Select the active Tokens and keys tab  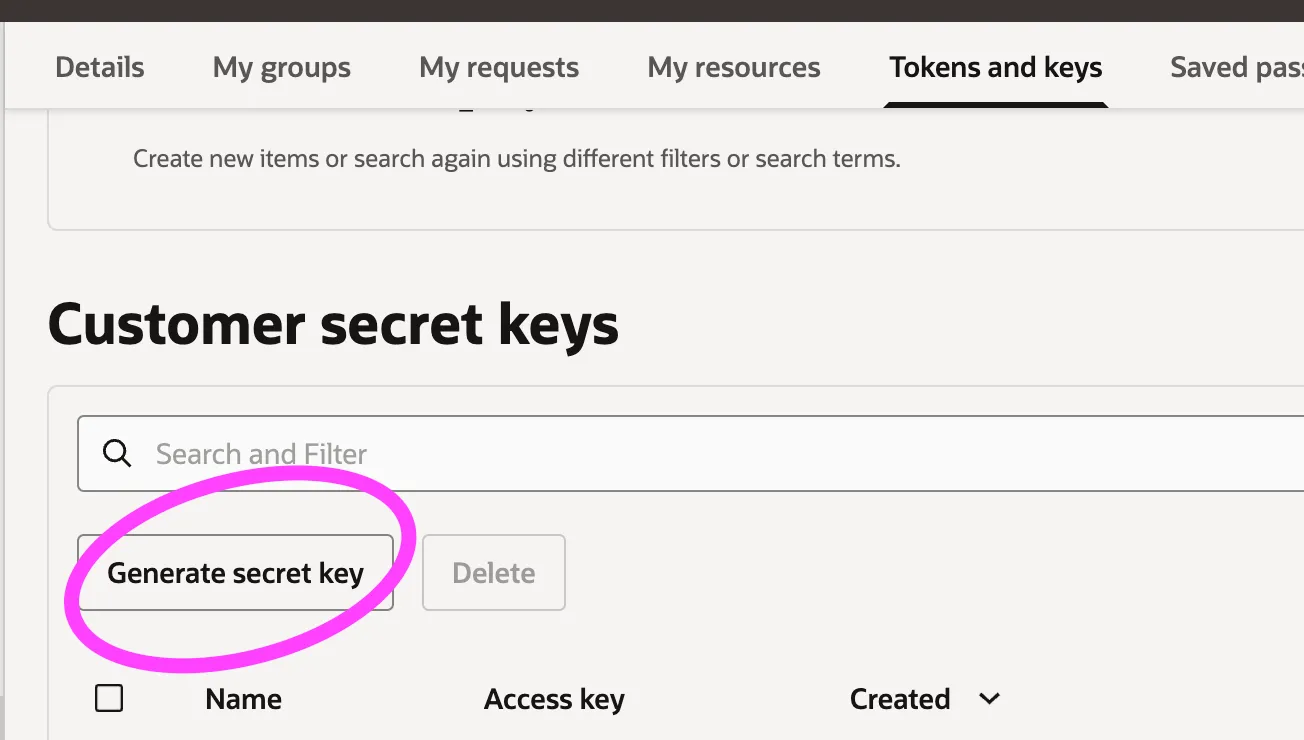point(995,67)
